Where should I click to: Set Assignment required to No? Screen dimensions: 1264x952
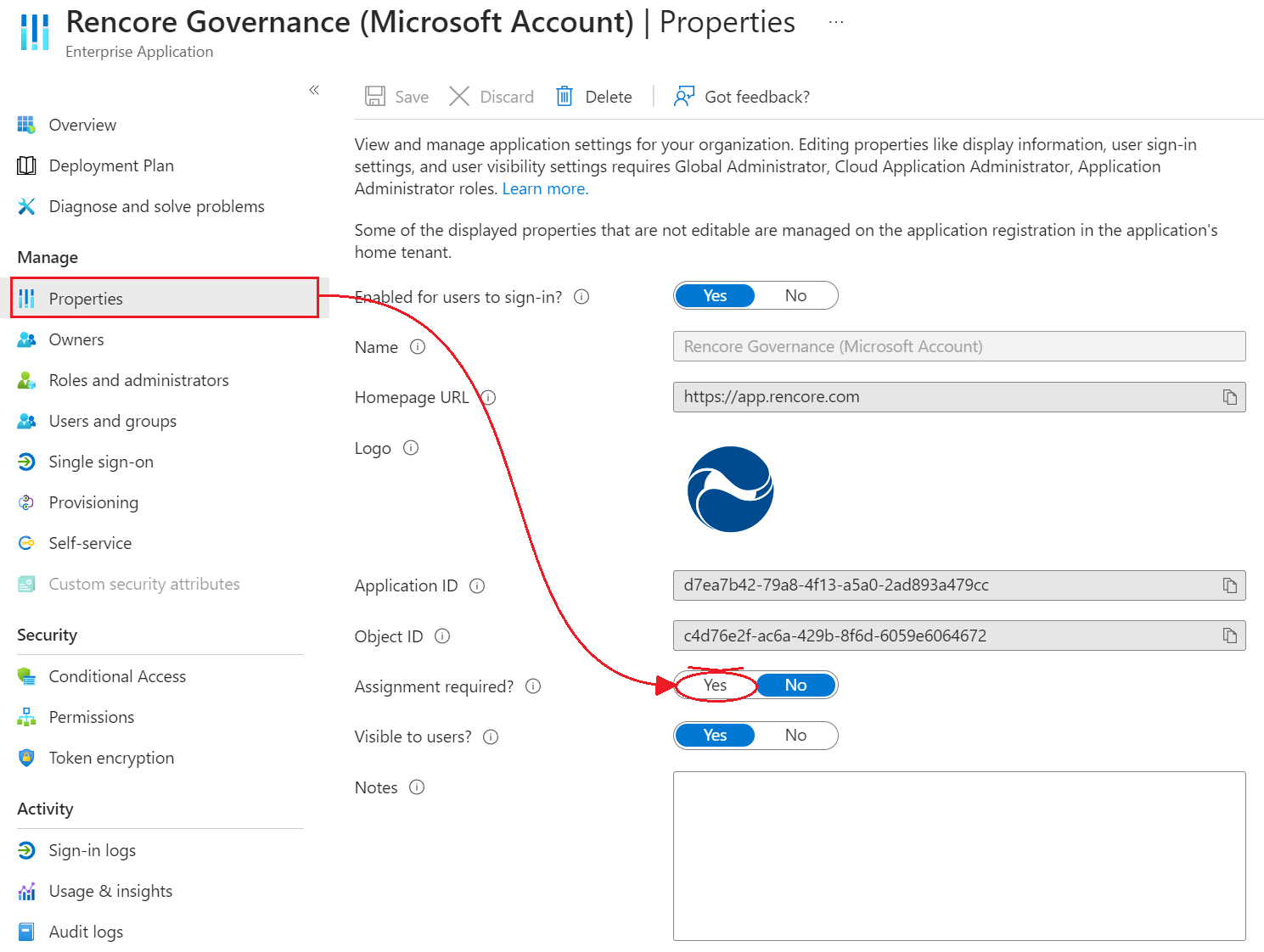click(x=795, y=685)
